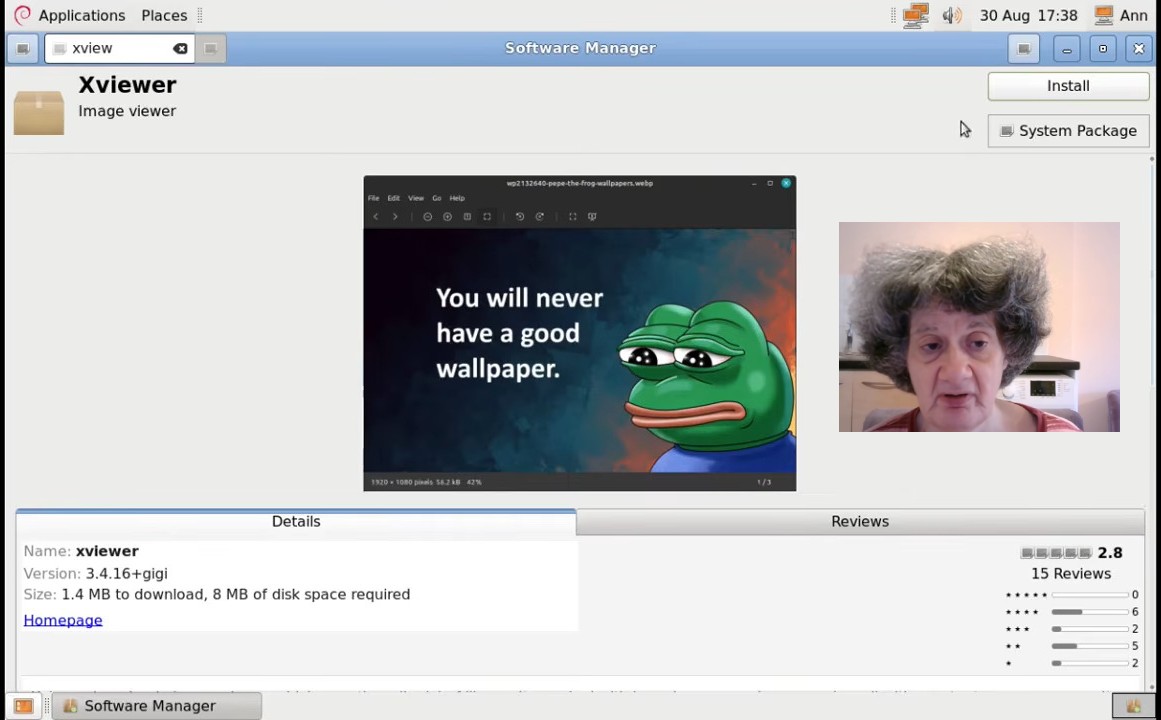Click the size text 1.4 MB to download
Image resolution: width=1161 pixels, height=720 pixels.
133,594
